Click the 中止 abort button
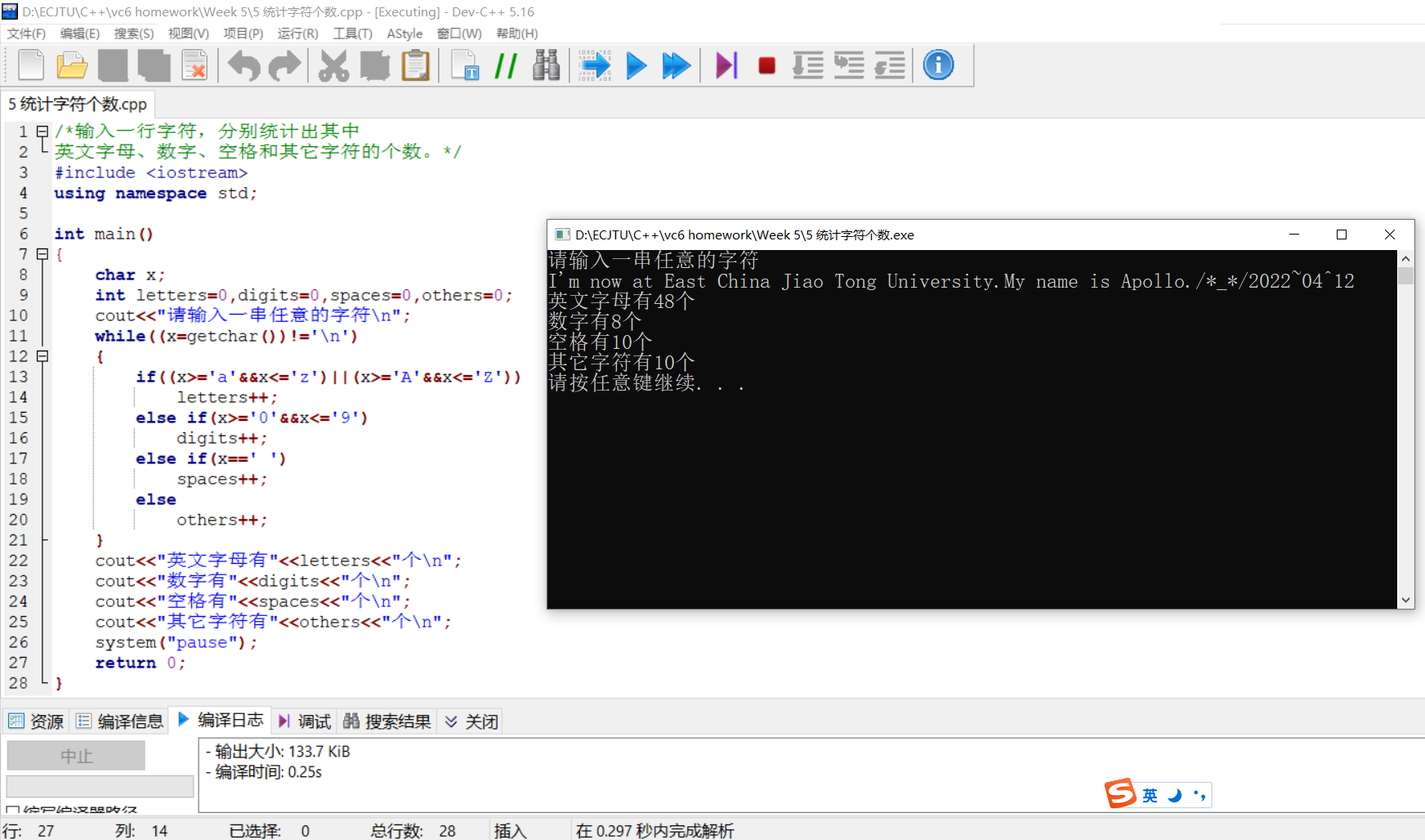The image size is (1425, 840). pyautogui.click(x=76, y=756)
